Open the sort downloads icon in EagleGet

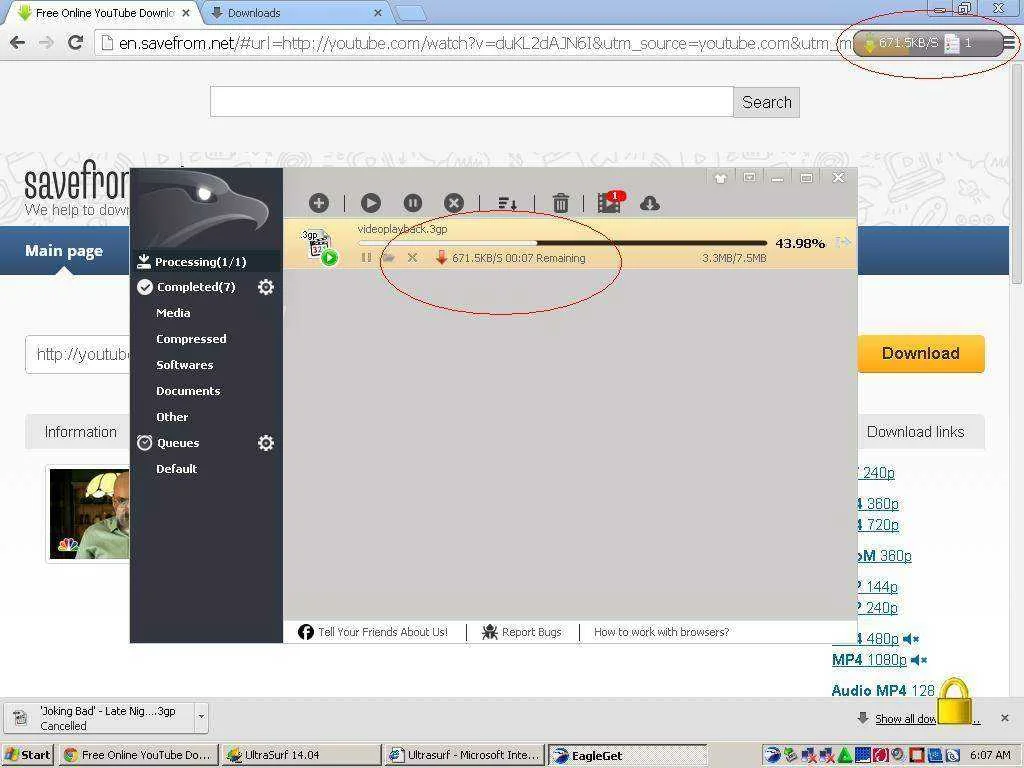click(x=507, y=204)
